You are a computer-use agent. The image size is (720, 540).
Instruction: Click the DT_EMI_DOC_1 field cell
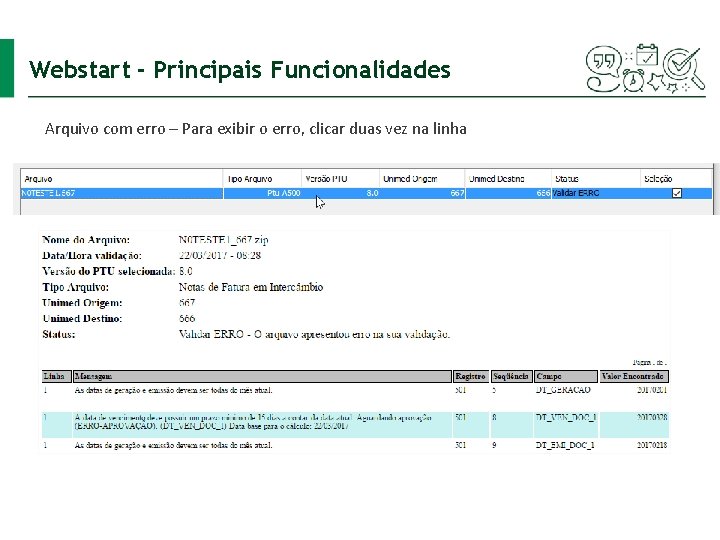[565, 445]
